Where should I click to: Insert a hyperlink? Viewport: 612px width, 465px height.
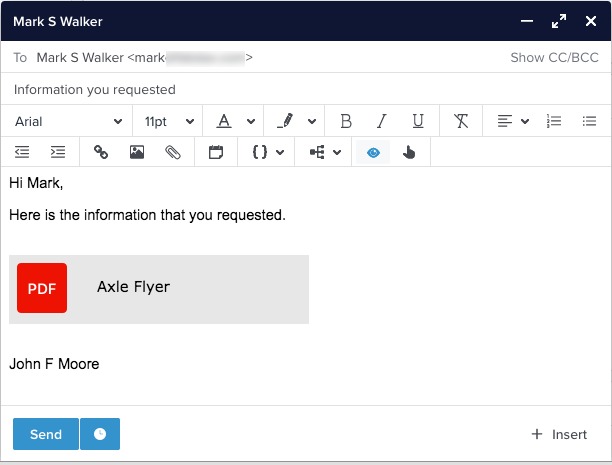[x=100, y=152]
